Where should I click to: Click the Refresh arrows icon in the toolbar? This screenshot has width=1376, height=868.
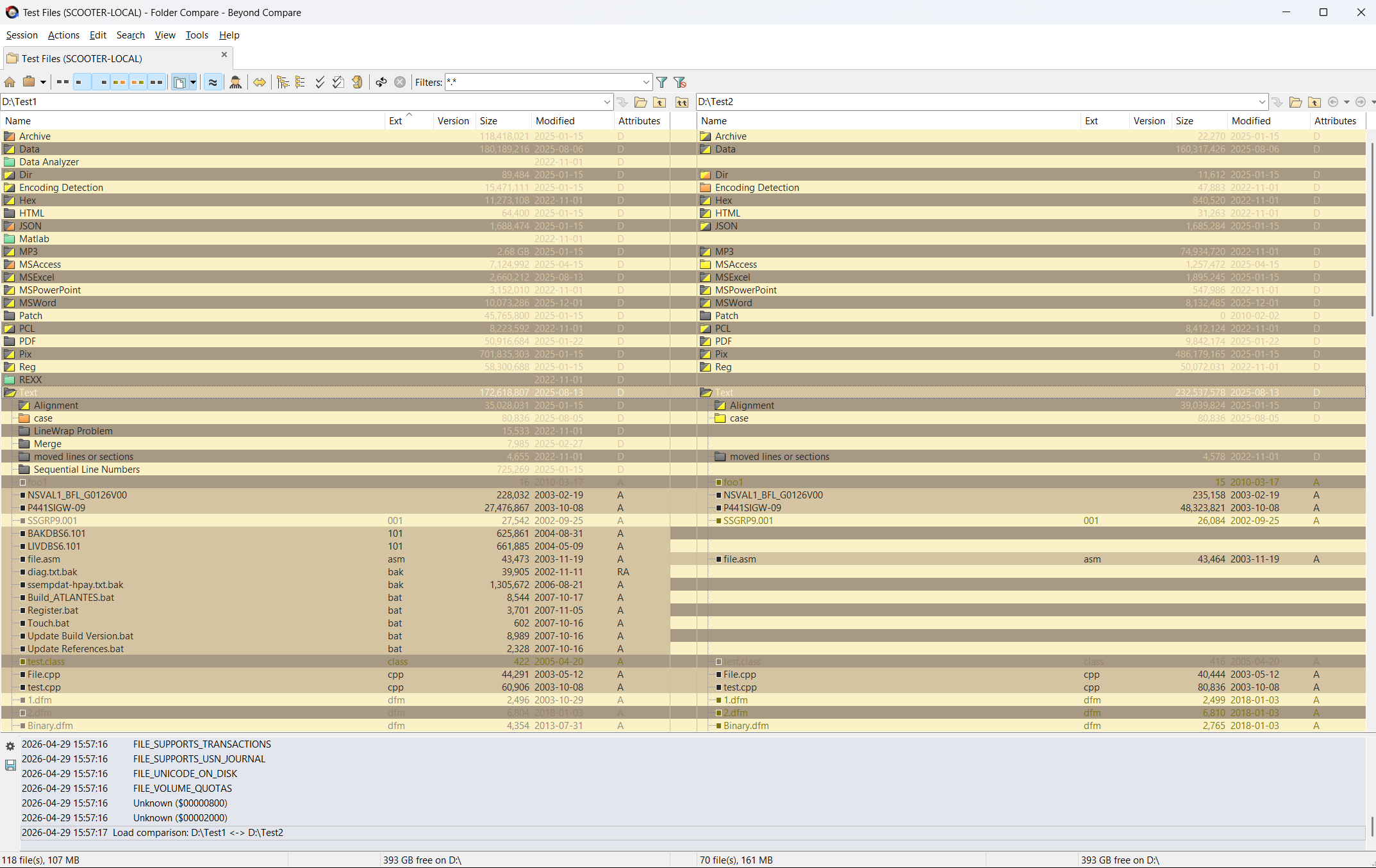pos(381,82)
